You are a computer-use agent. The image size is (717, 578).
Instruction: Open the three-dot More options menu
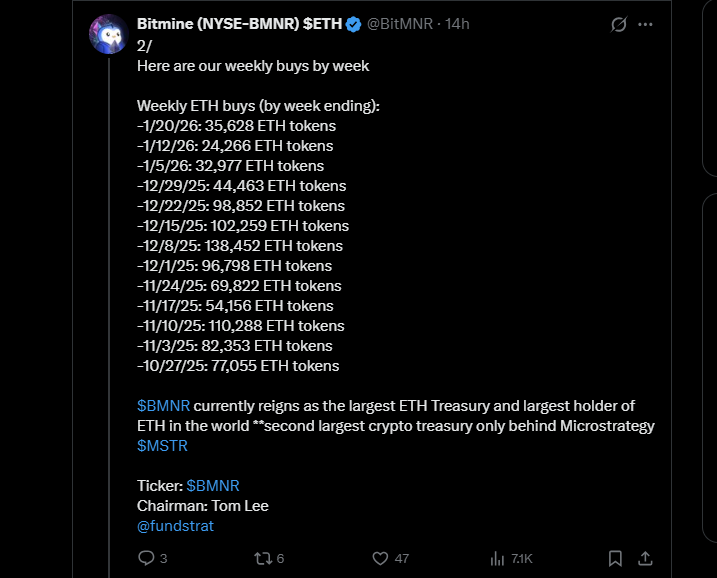pos(646,24)
